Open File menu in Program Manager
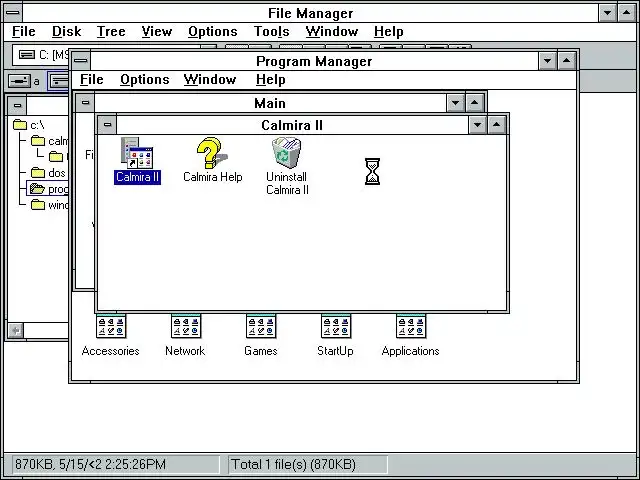Screen dimensions: 640x480 91,79
